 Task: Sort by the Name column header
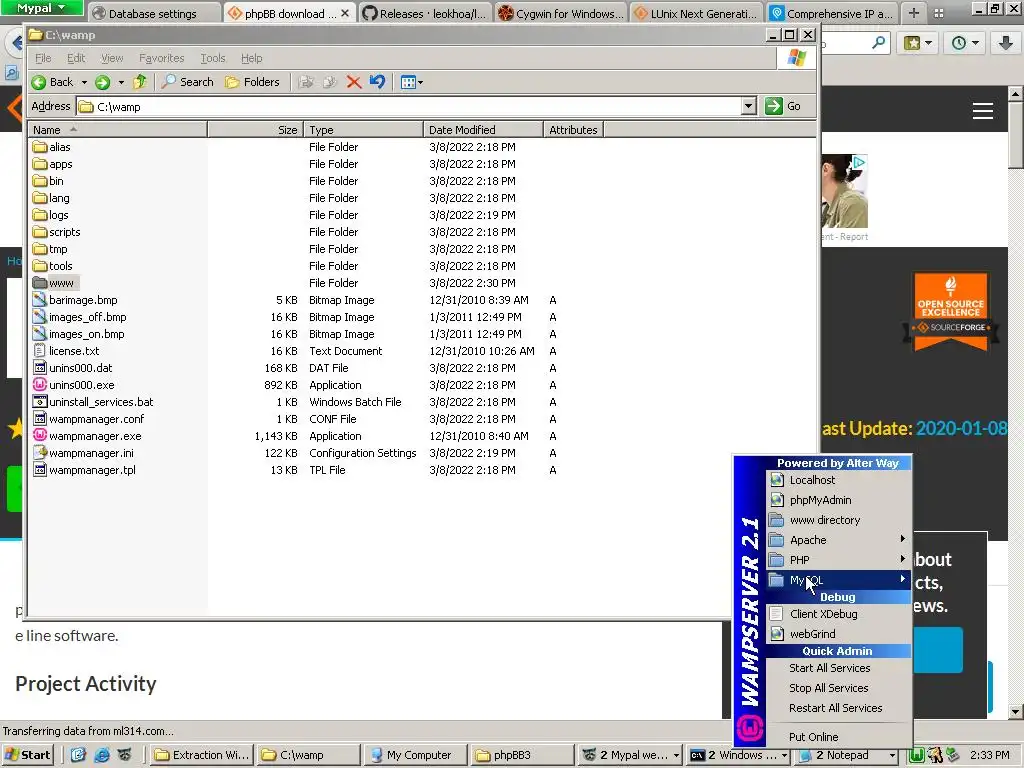click(x=118, y=130)
